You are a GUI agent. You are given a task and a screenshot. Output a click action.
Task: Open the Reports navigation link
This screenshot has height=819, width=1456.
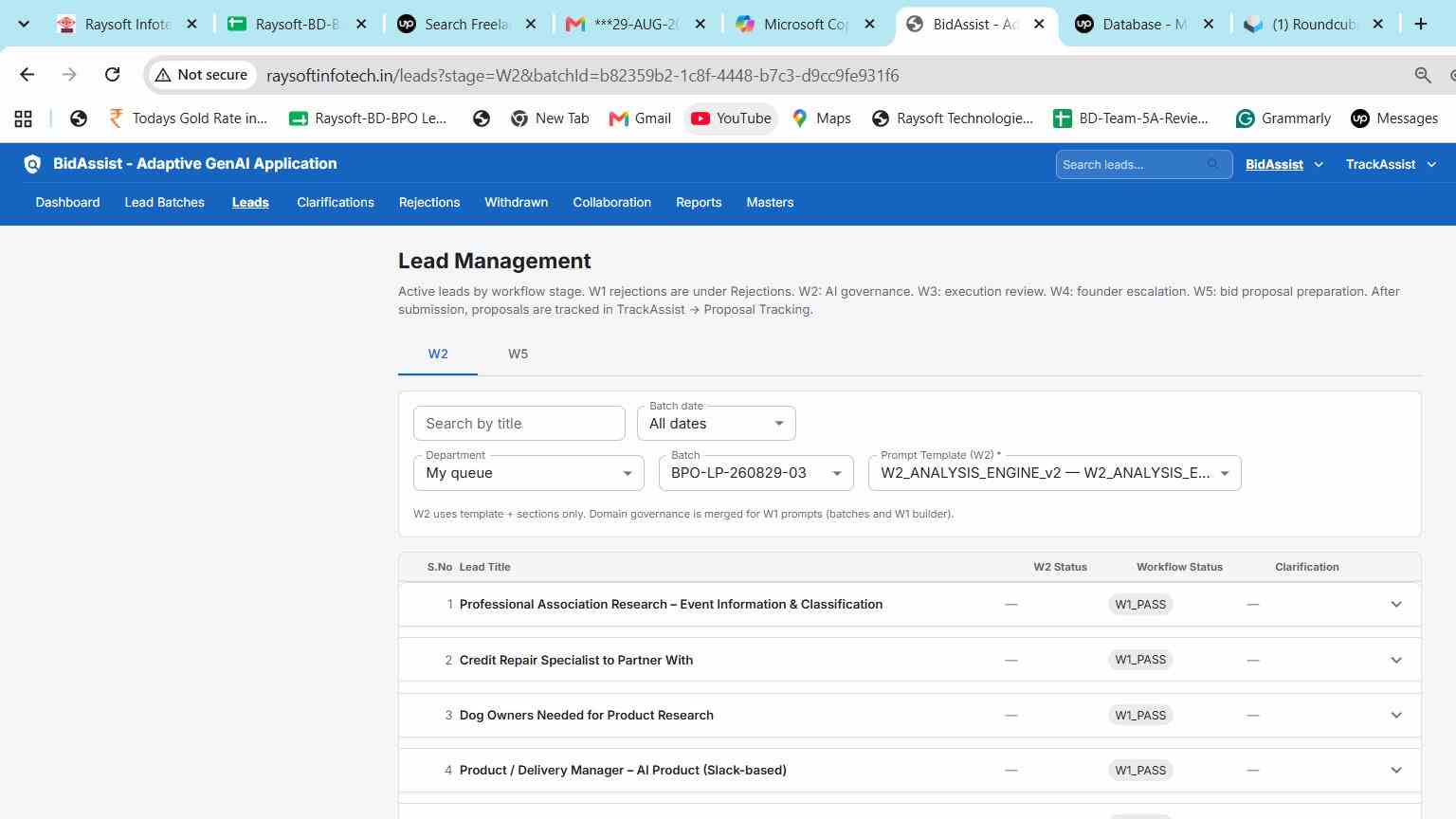point(699,202)
